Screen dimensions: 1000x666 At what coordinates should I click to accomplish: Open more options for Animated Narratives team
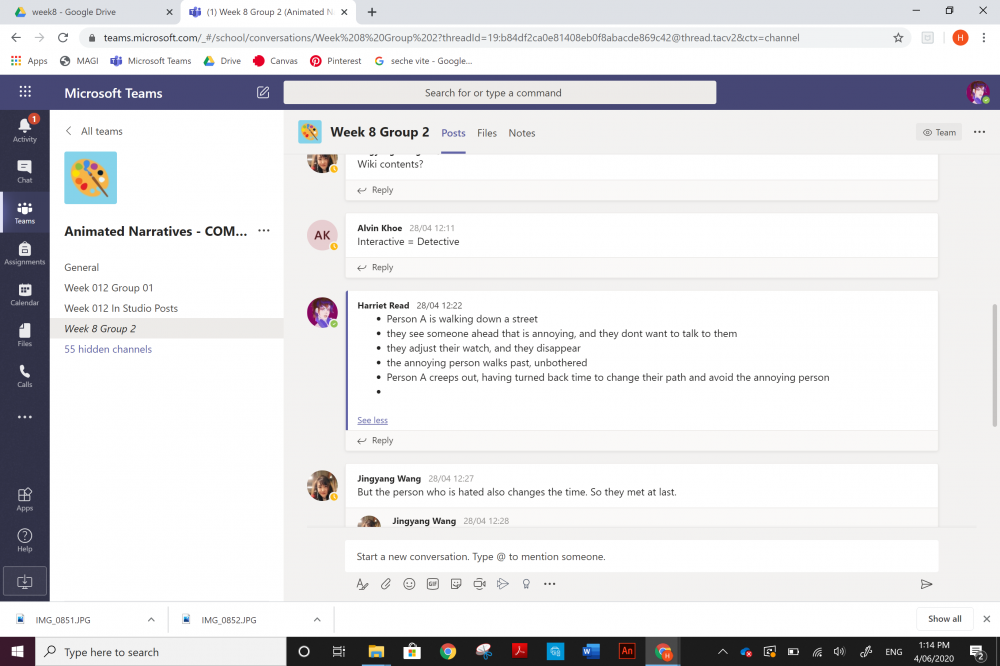pos(264,230)
